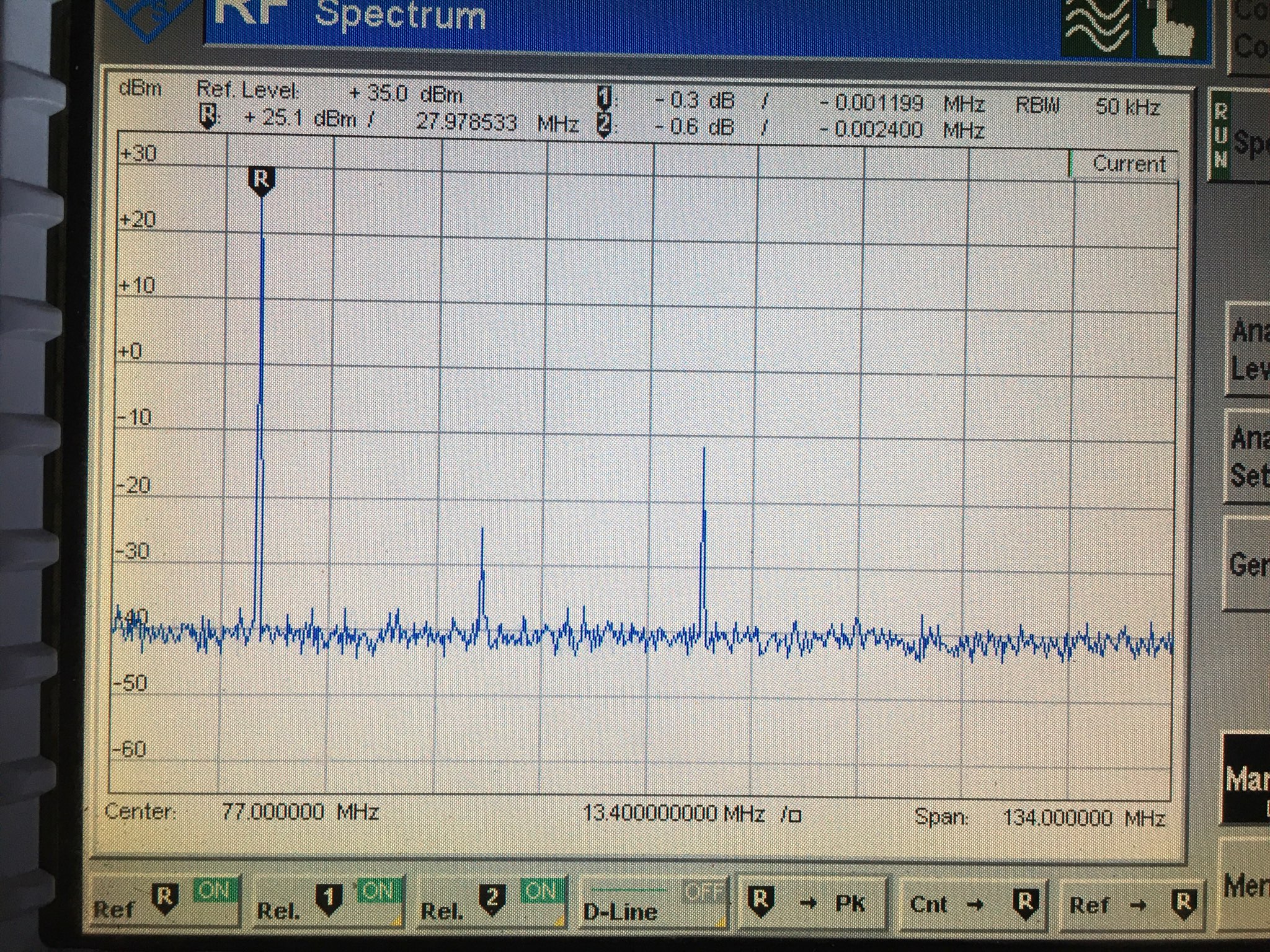Set marker R to peak
The image size is (1270, 952).
tap(814, 902)
